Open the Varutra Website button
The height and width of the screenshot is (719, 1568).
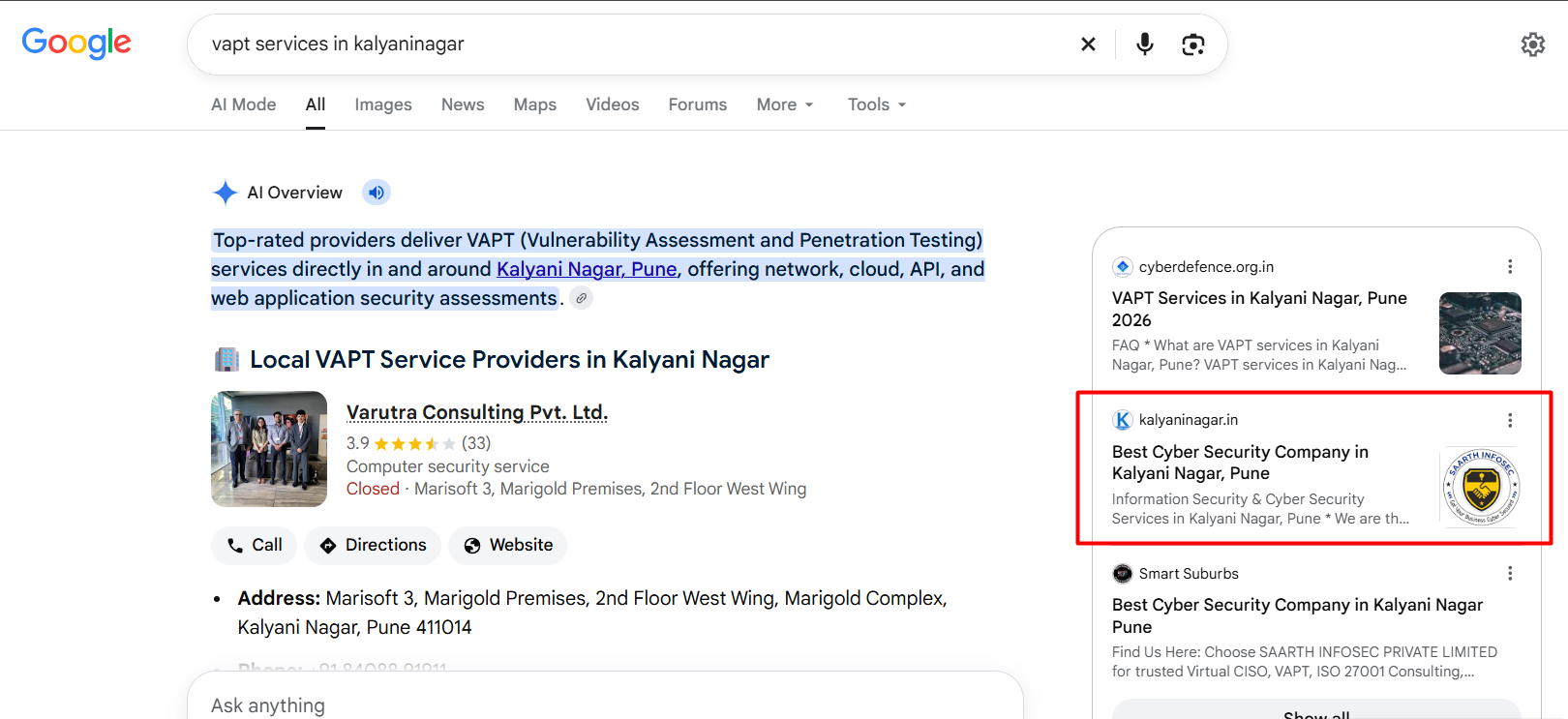click(508, 545)
